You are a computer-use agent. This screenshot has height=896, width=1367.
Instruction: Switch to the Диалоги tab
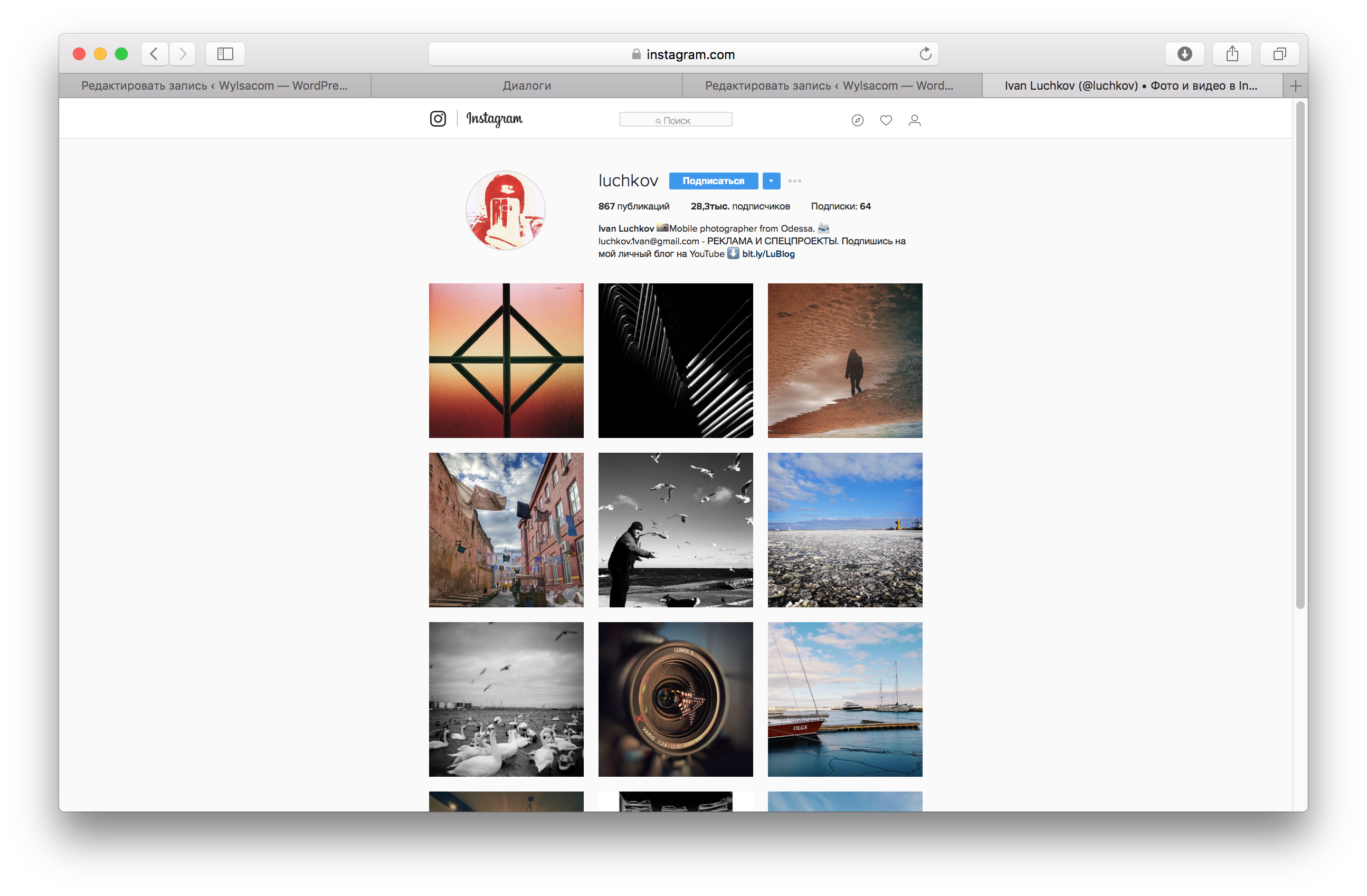(x=527, y=86)
